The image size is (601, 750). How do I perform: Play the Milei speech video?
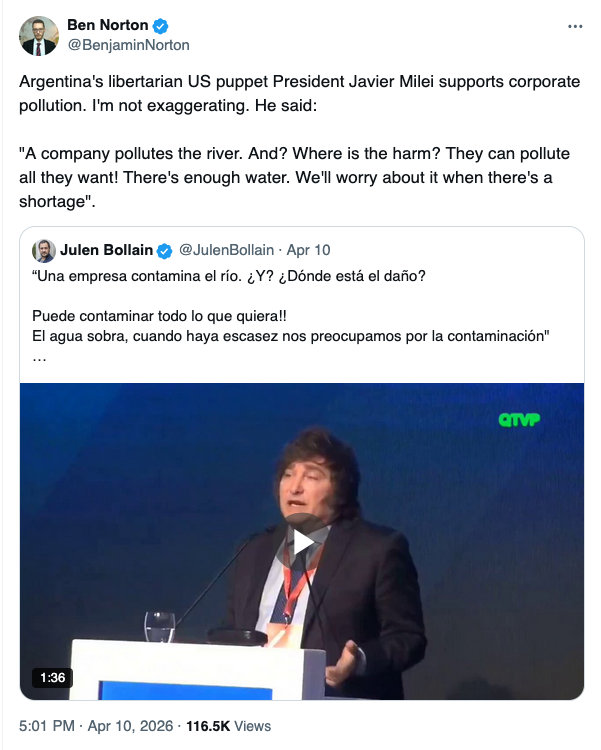(302, 541)
